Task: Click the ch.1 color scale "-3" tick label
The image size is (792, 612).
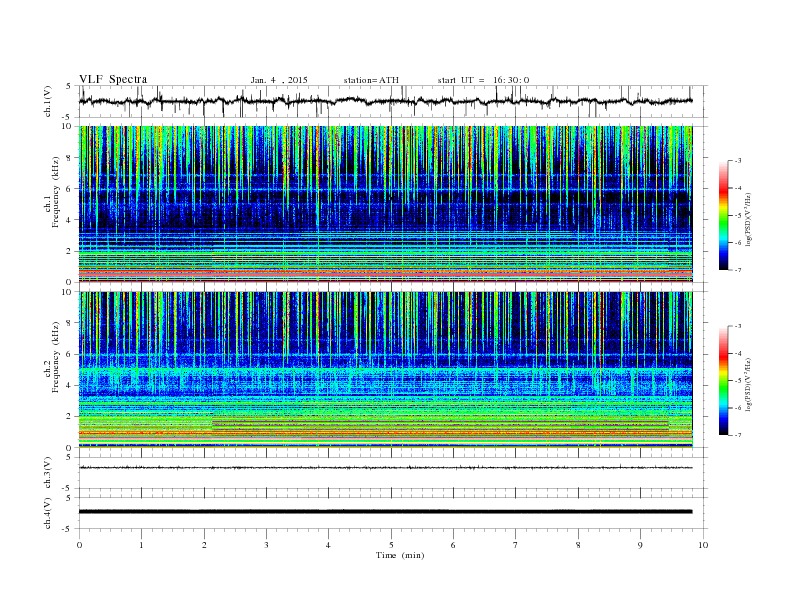Action: pyautogui.click(x=738, y=161)
